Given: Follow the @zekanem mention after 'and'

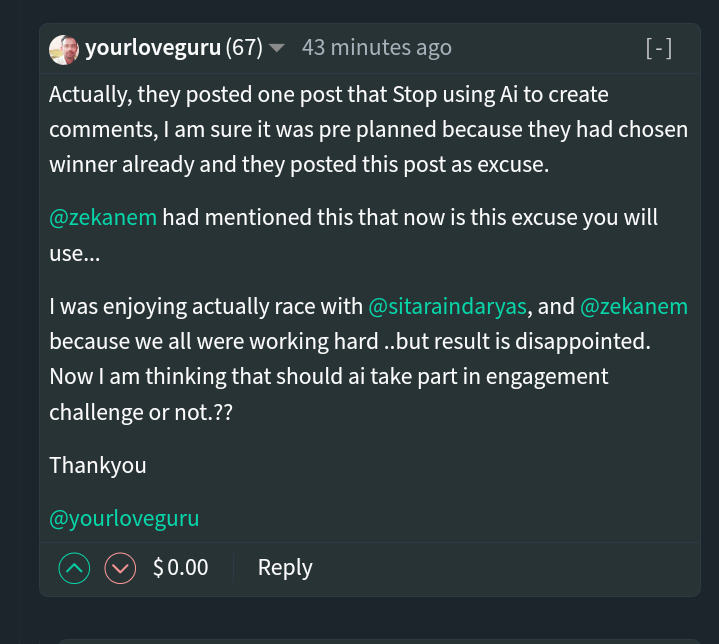Looking at the screenshot, I should click(x=634, y=307).
